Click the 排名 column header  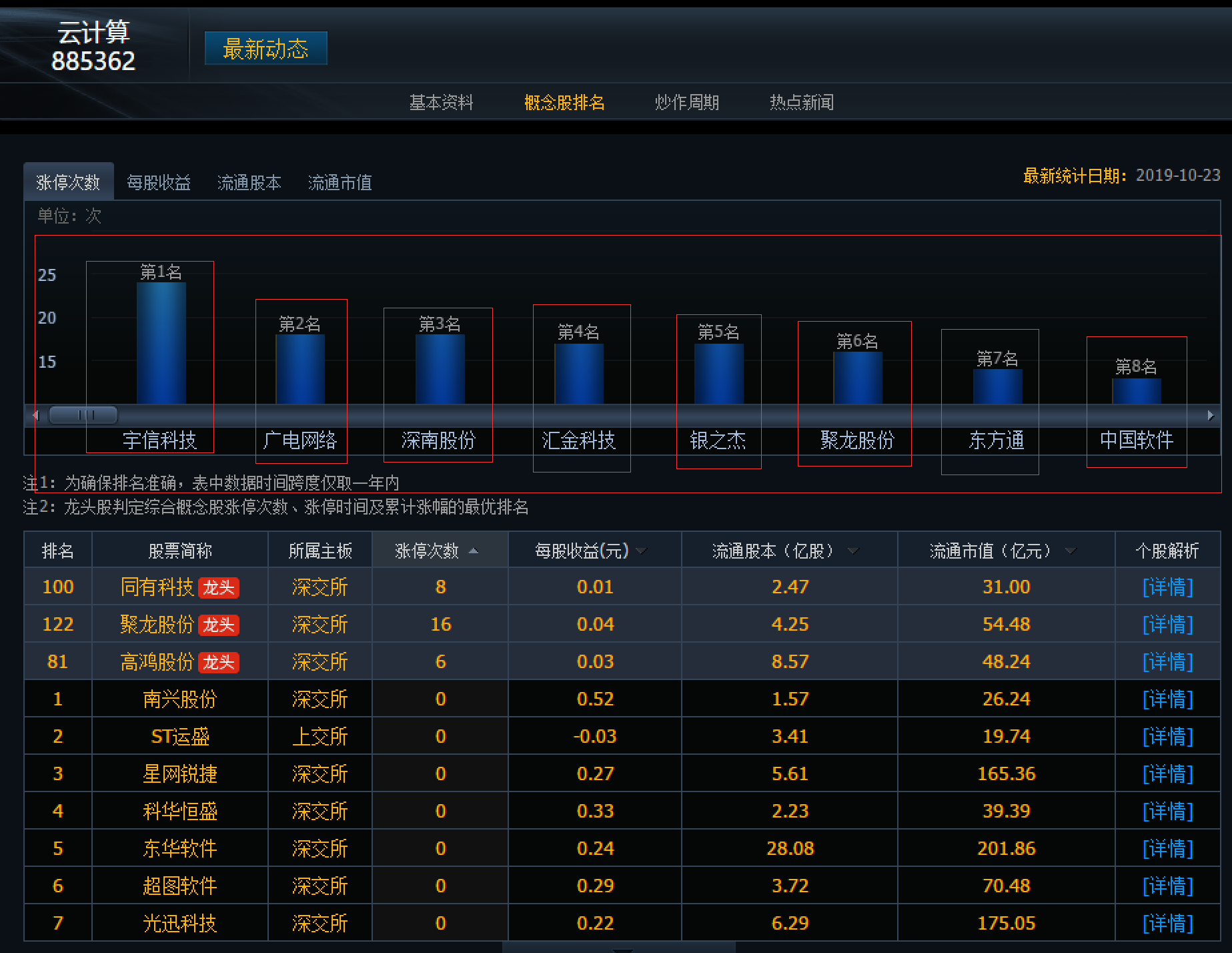point(58,551)
